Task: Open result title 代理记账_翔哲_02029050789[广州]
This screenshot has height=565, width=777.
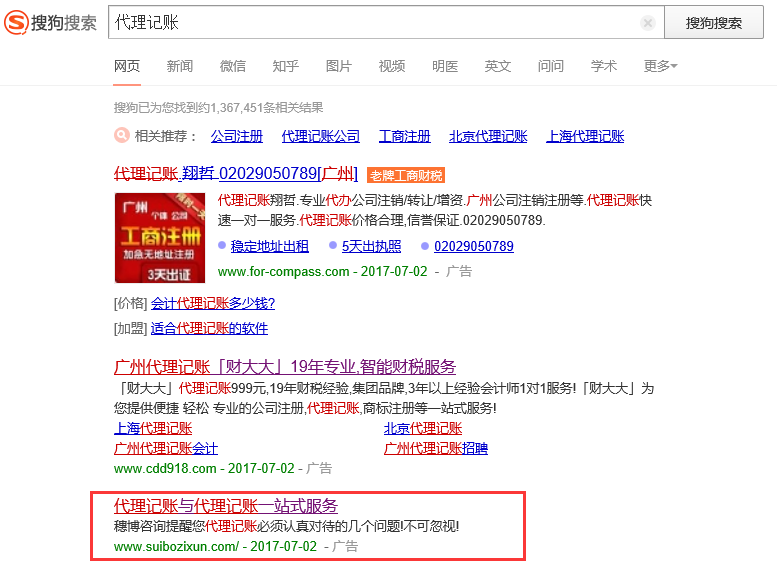Action: pos(235,173)
